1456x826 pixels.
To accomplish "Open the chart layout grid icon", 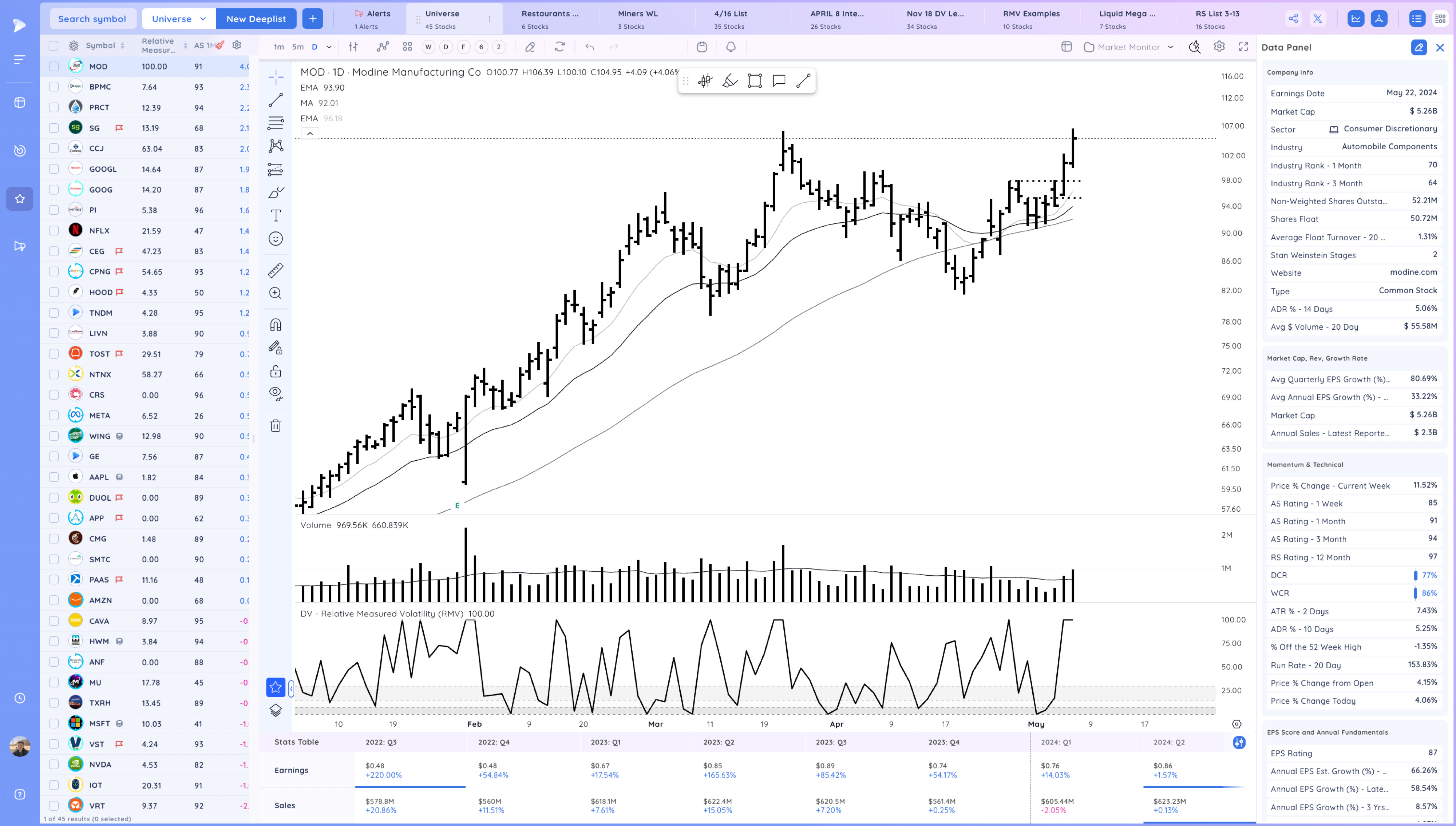I will [407, 47].
